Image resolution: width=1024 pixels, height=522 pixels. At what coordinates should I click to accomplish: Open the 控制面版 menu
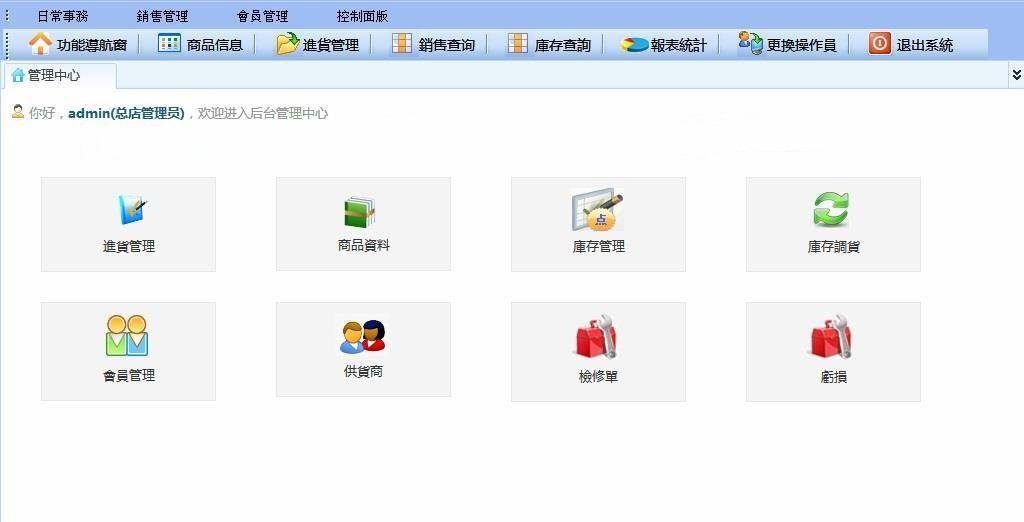362,16
